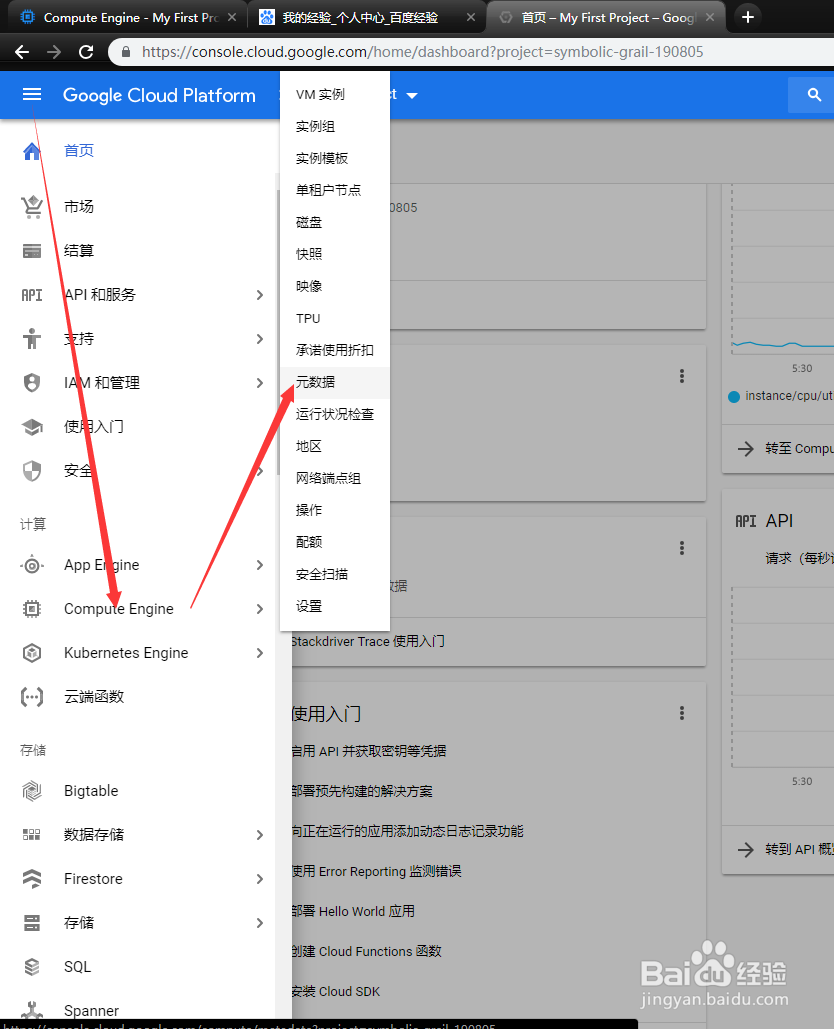Viewport: 834px width, 1029px height.
Task: Open 首页 in the sidebar
Action: (79, 151)
